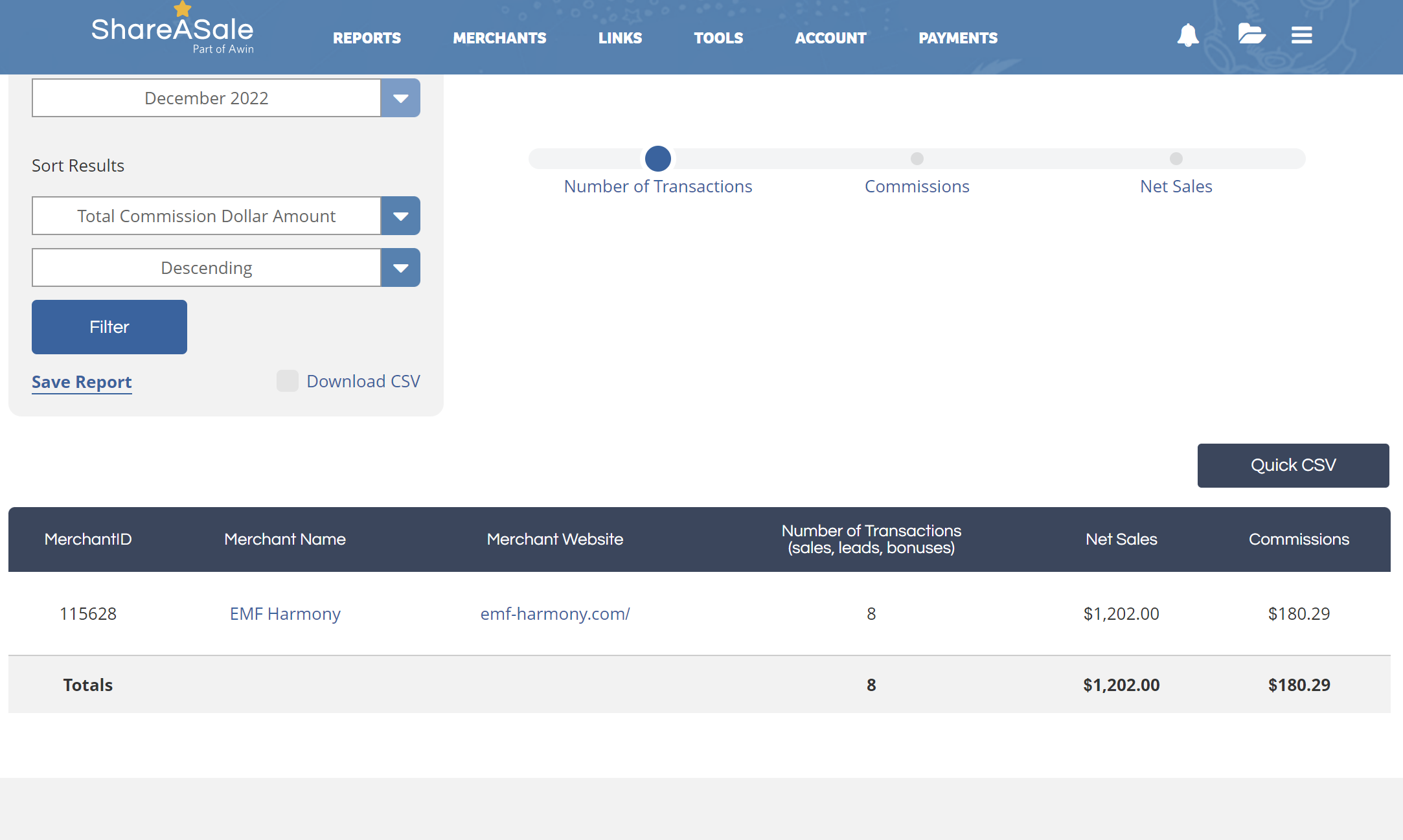Screen dimensions: 1403x840
Task: Select the Number of Transactions chart option
Action: [x=658, y=159]
